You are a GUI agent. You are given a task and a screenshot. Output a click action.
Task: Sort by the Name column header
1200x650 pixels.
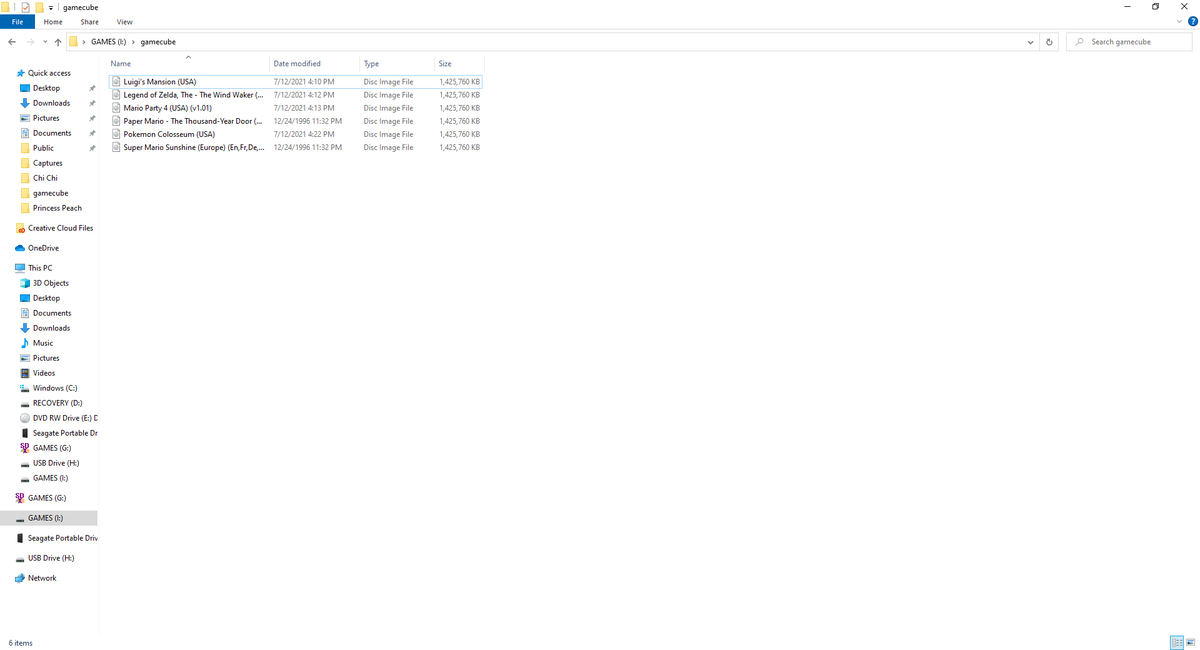click(x=188, y=64)
